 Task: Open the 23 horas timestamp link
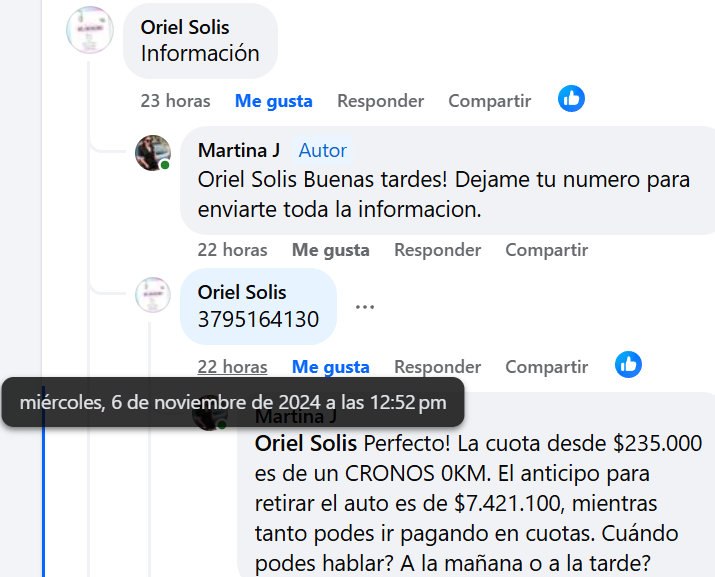(175, 101)
